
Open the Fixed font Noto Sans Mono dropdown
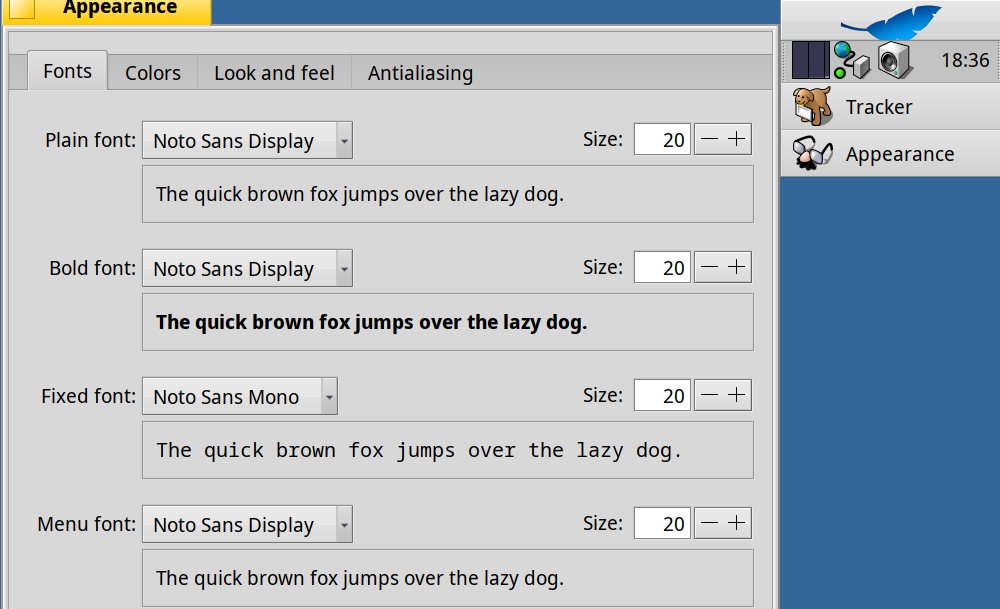[x=240, y=397]
